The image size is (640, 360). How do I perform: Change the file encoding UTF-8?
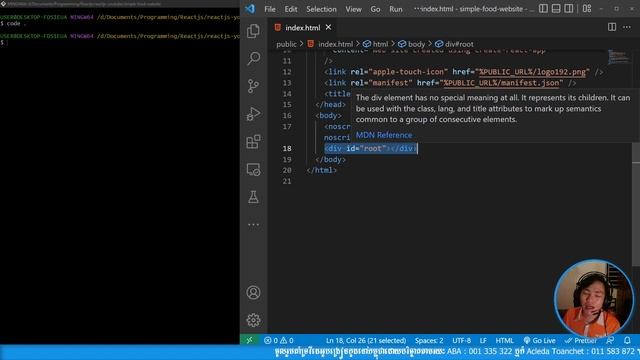[x=461, y=340]
